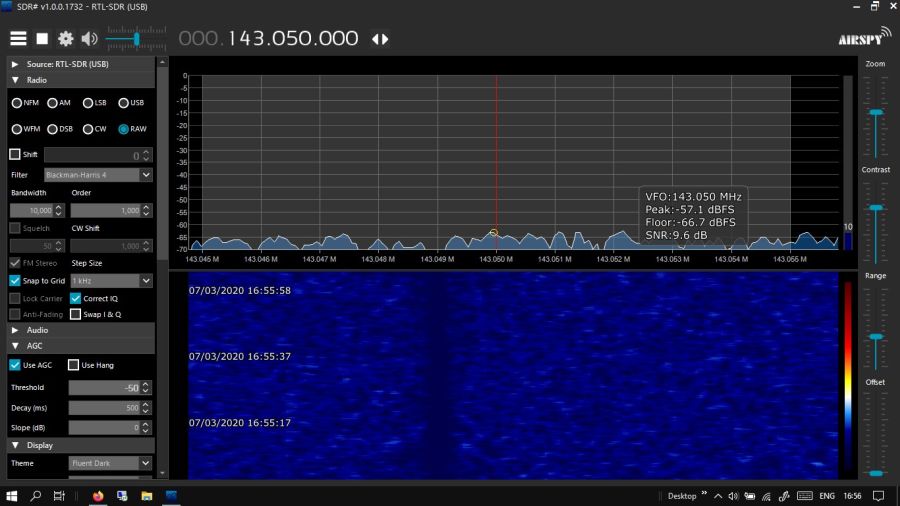
Task: Click the Threshold -50 stepper arrows
Action: (x=146, y=388)
